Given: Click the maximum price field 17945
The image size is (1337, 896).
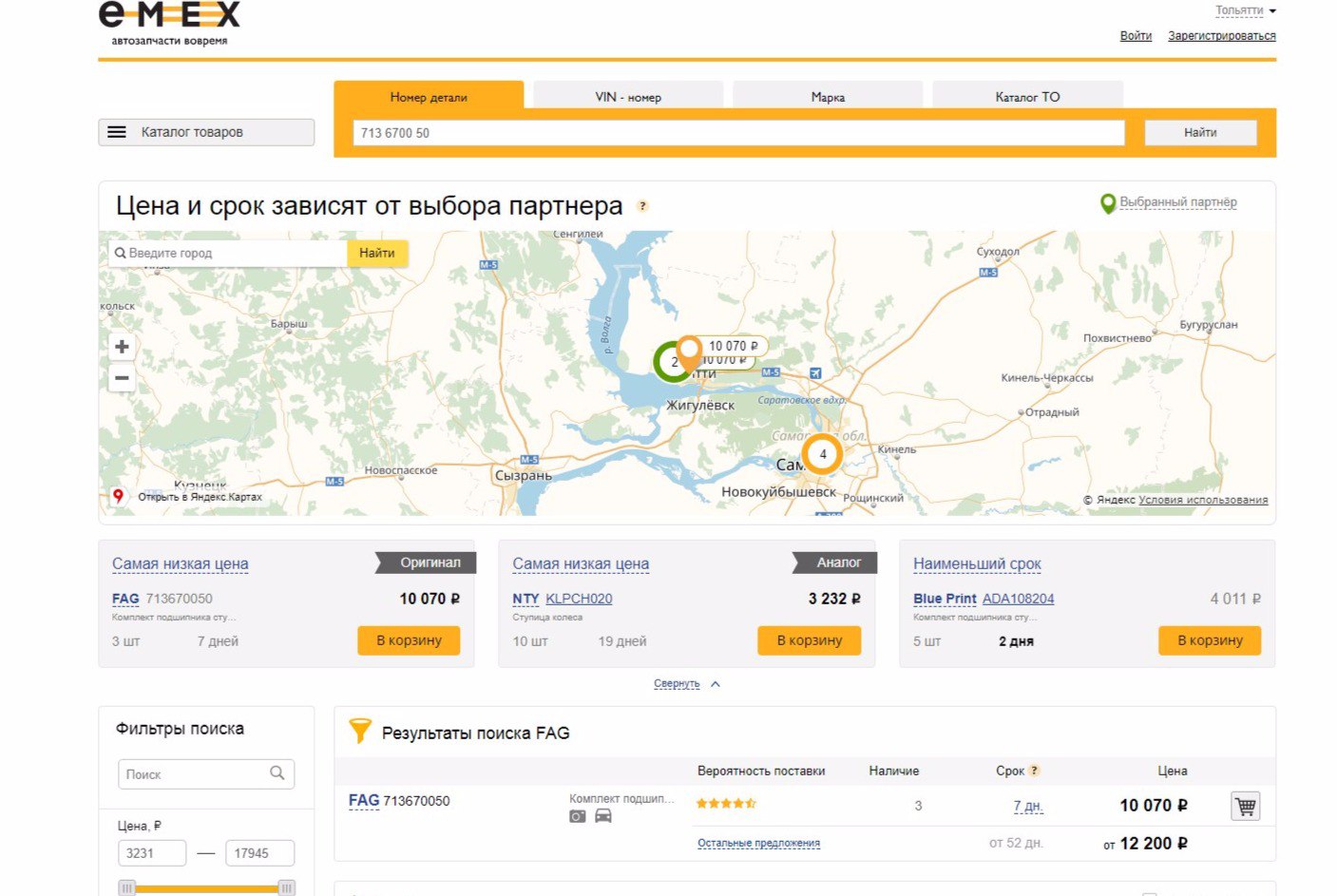Looking at the screenshot, I should pyautogui.click(x=259, y=853).
